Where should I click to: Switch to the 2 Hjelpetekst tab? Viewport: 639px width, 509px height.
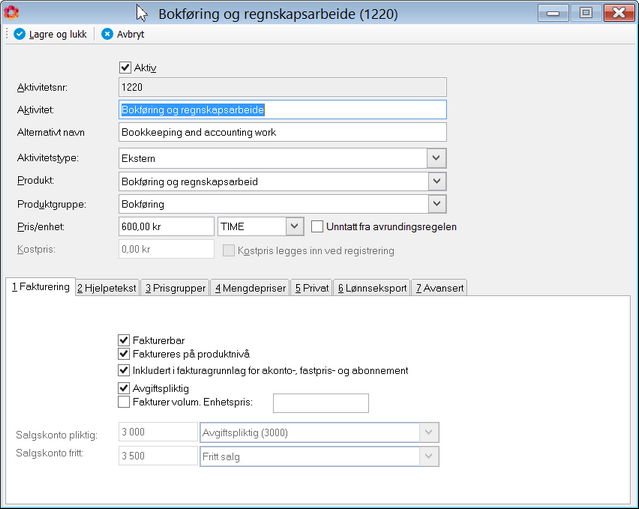(x=107, y=288)
